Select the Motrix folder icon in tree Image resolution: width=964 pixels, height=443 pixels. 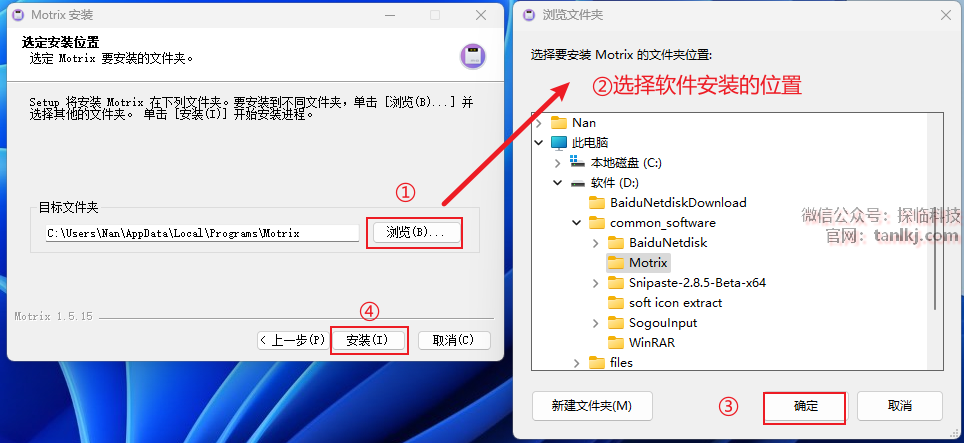click(x=615, y=262)
